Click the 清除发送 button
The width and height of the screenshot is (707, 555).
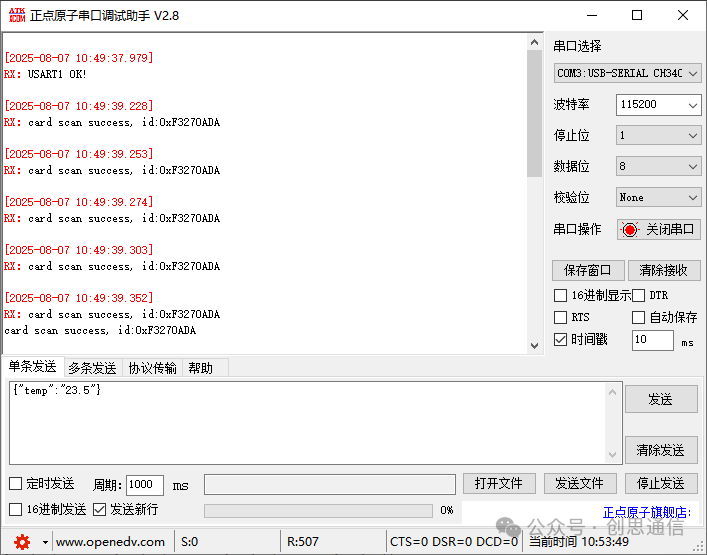pyautogui.click(x=661, y=450)
